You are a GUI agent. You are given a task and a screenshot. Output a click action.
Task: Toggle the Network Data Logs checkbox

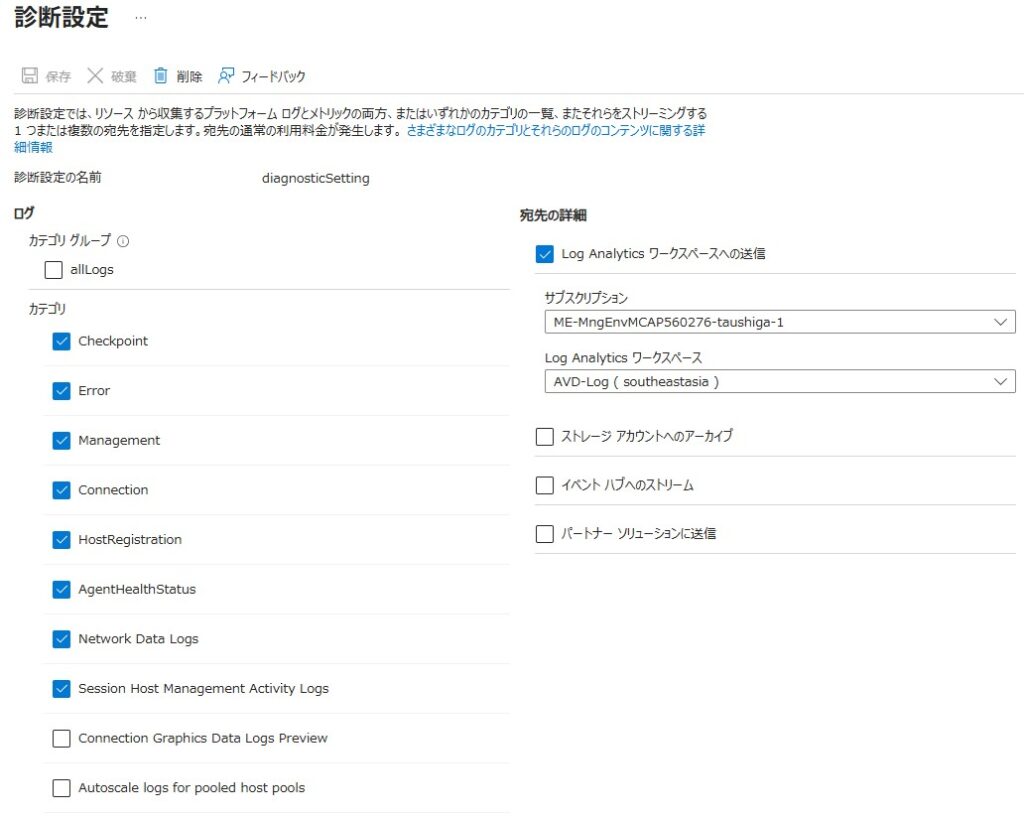[62, 639]
